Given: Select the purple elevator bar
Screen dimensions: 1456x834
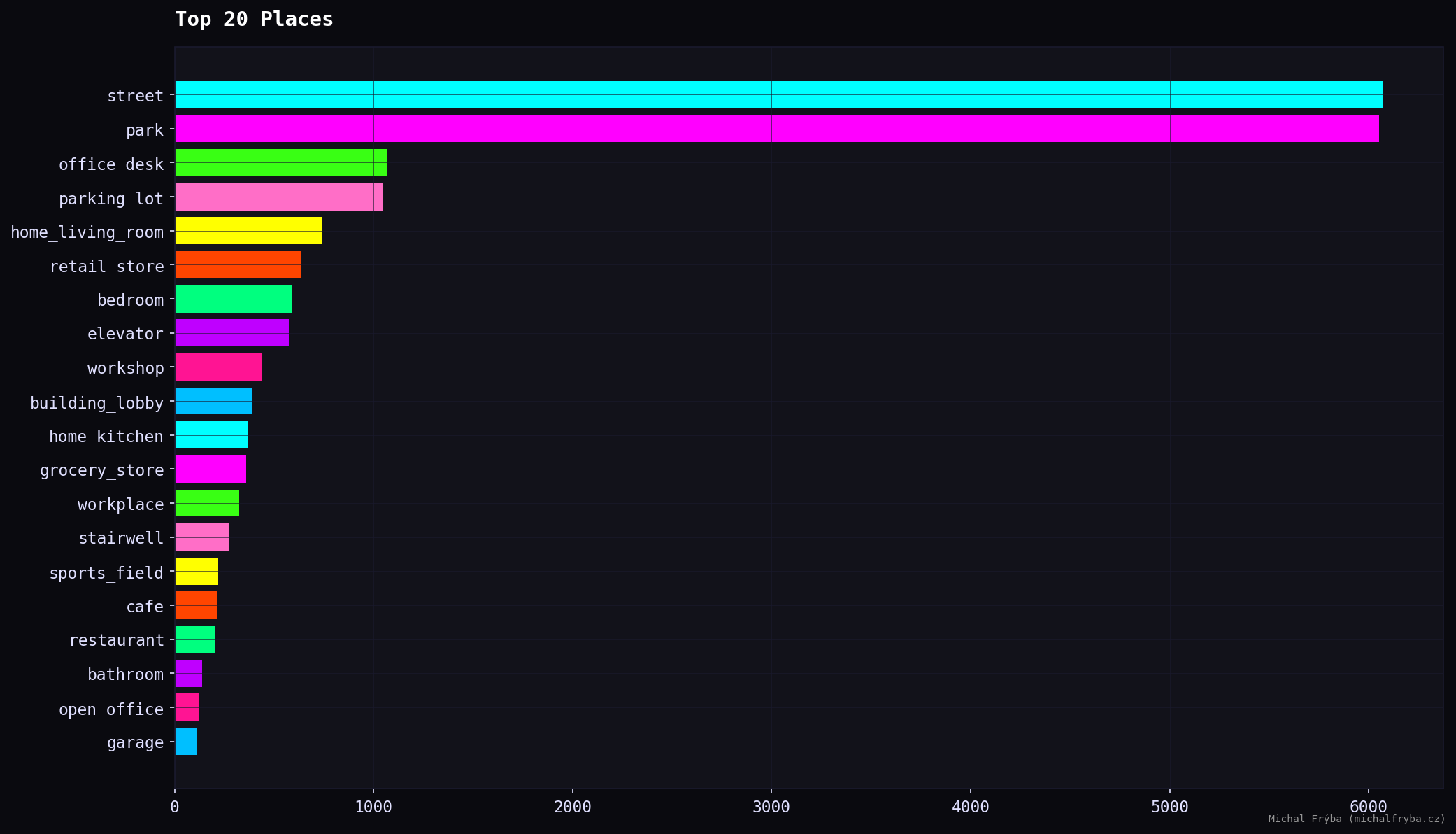Looking at the screenshot, I should click(x=231, y=333).
